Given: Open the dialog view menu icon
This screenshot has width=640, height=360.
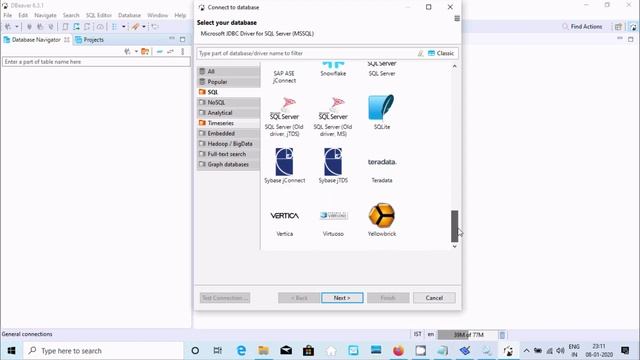Looking at the screenshot, I should (x=457, y=19).
